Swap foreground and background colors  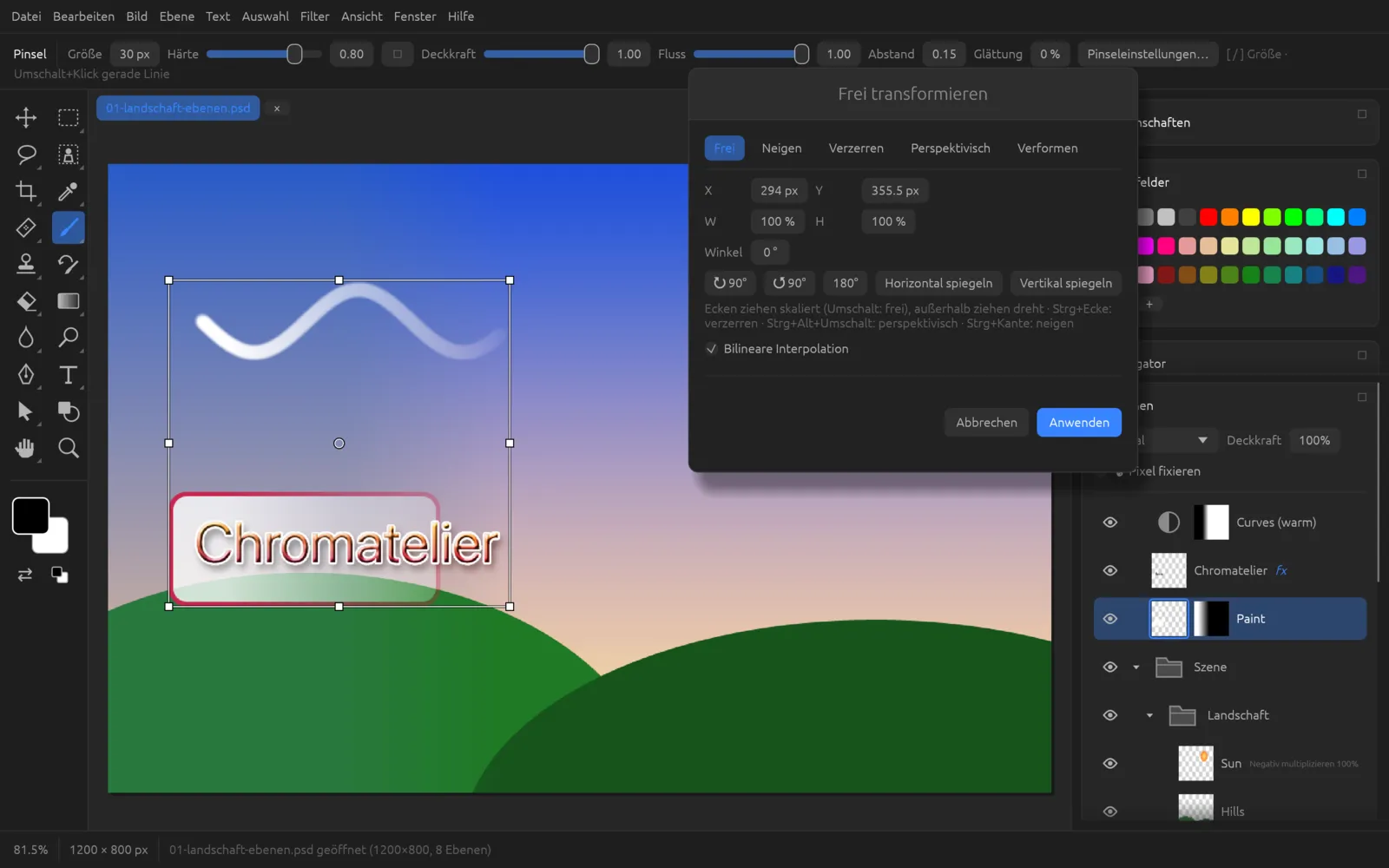(25, 575)
